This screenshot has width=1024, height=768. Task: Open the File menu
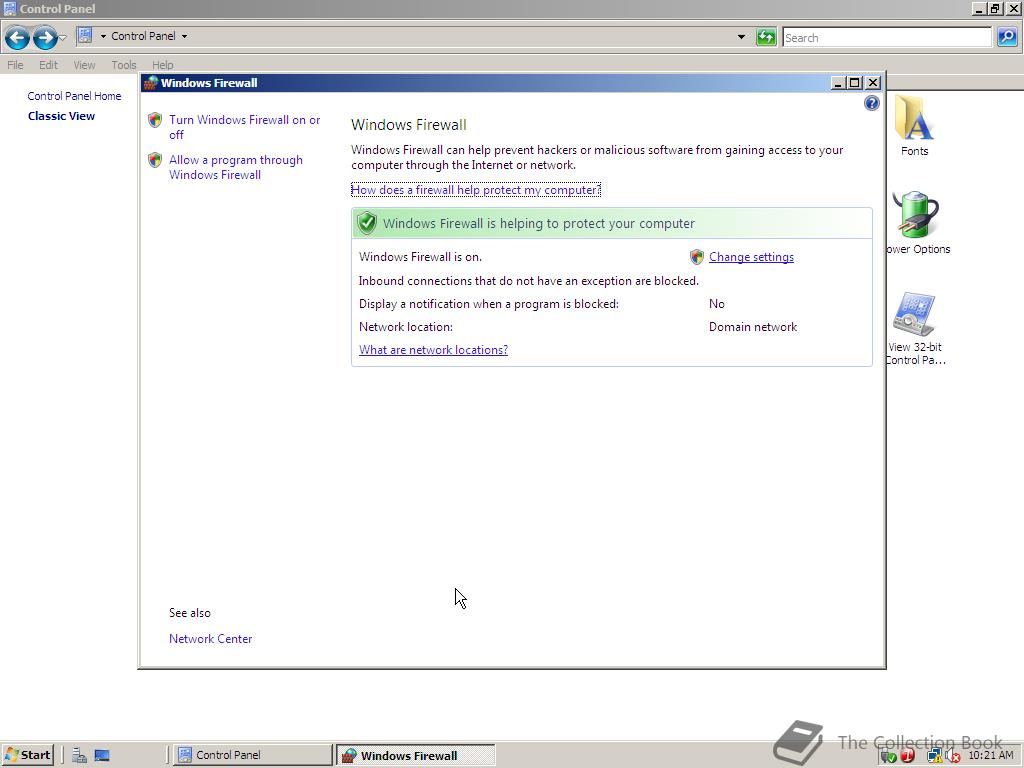click(x=15, y=65)
